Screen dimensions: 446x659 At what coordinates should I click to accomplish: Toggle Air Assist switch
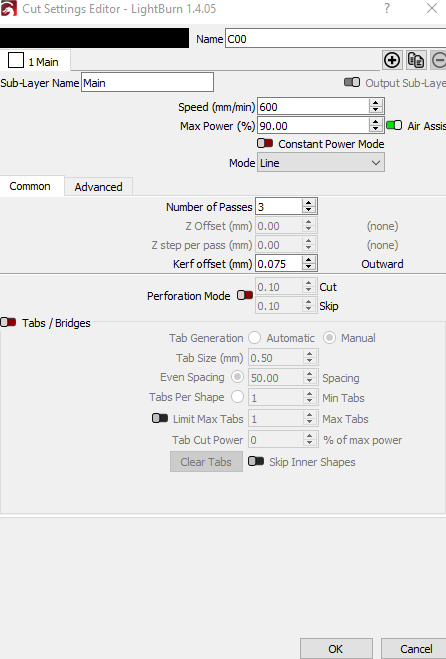tap(394, 125)
